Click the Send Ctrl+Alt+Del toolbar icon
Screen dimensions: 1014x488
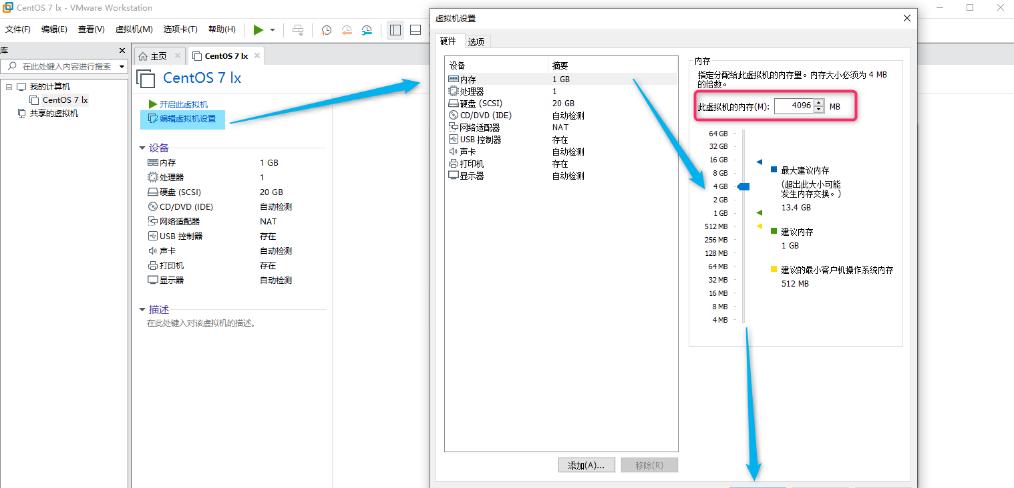(297, 30)
